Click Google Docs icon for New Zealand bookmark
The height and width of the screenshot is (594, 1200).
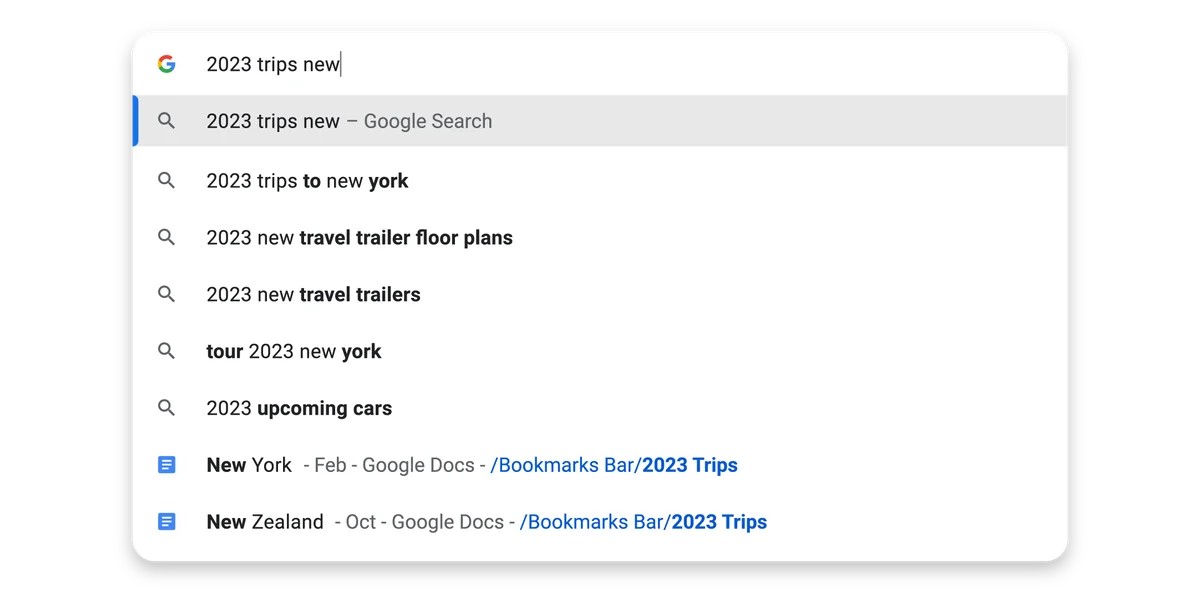point(167,522)
